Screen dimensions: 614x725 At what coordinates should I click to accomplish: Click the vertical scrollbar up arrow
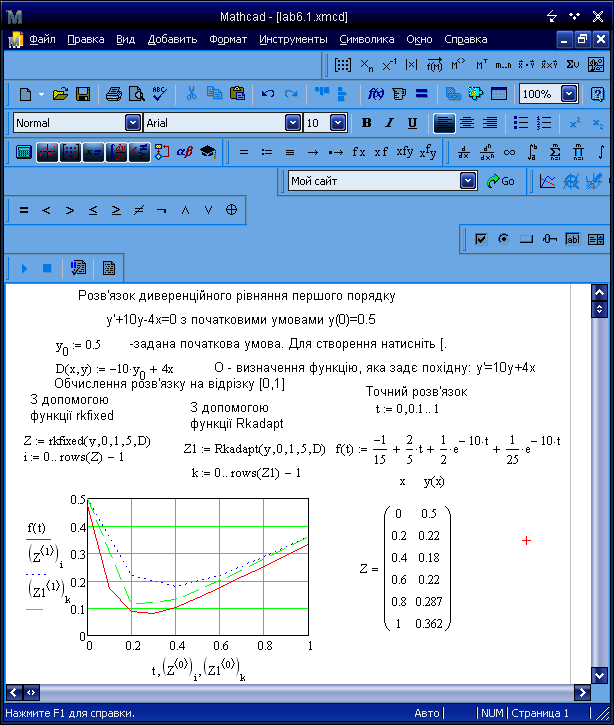[600, 292]
